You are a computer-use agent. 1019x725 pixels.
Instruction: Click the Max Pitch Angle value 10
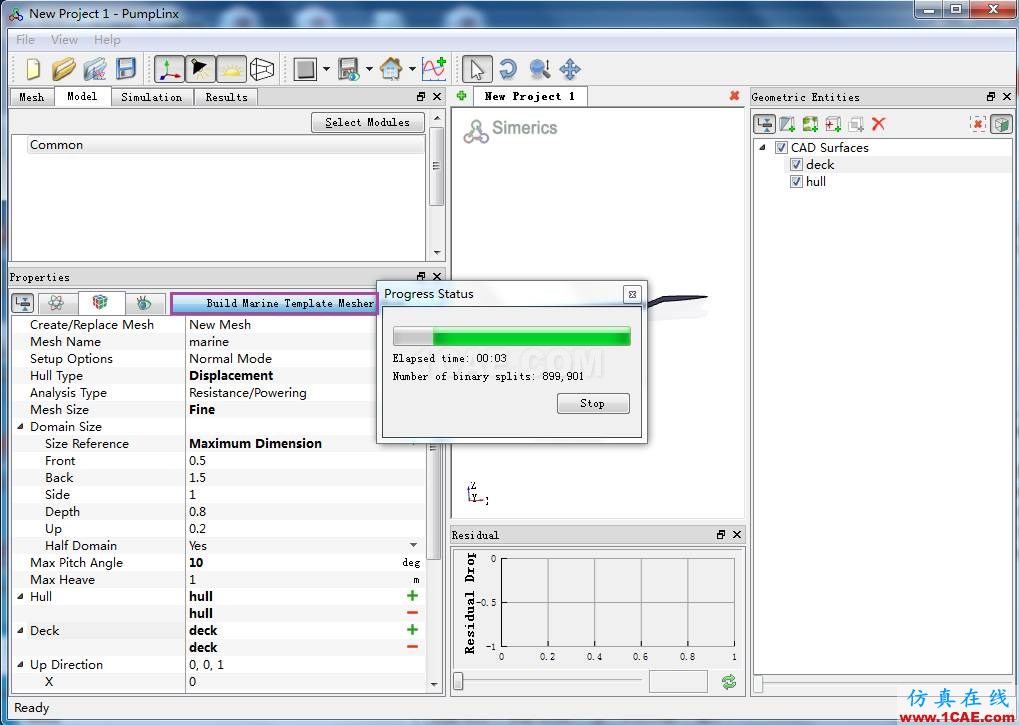(x=196, y=563)
